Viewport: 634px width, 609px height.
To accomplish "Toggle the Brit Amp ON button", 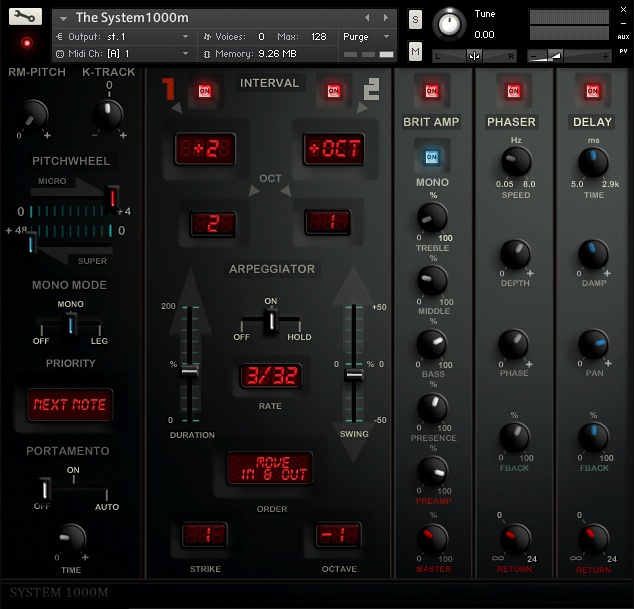I will coord(431,91).
